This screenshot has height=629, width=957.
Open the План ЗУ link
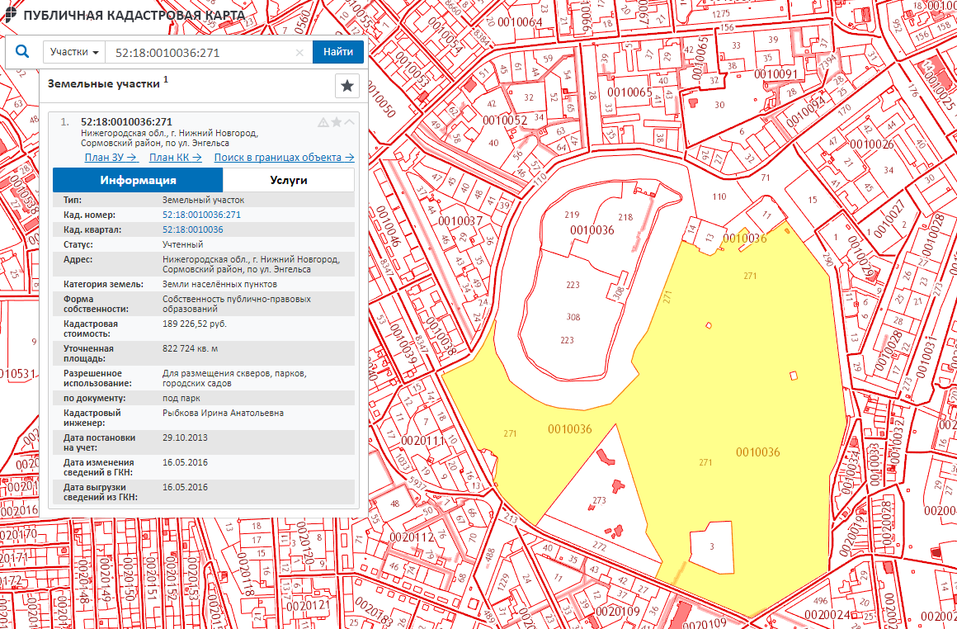coord(110,157)
